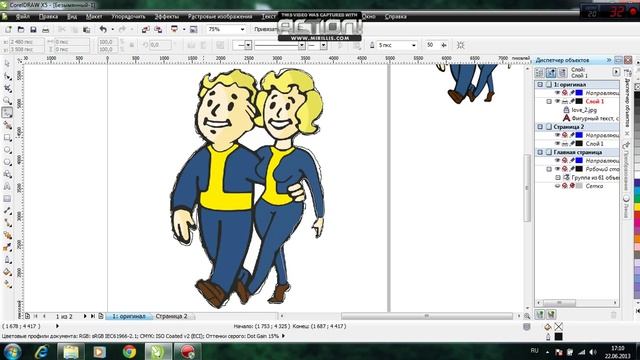The height and width of the screenshot is (360, 640).
Task: Expand the Группа из 61 объектов node
Action: 558,178
